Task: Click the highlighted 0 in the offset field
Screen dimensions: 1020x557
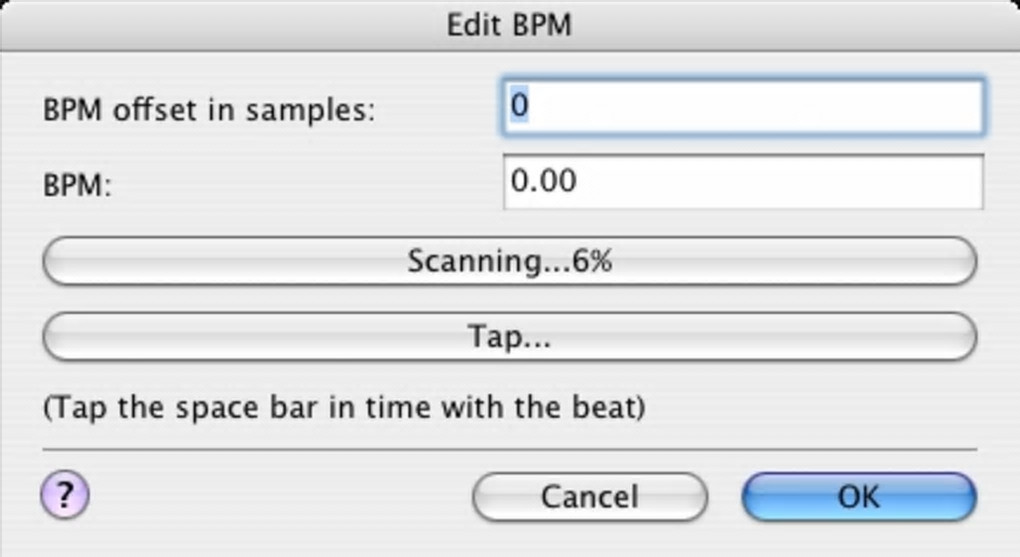Action: [520, 105]
